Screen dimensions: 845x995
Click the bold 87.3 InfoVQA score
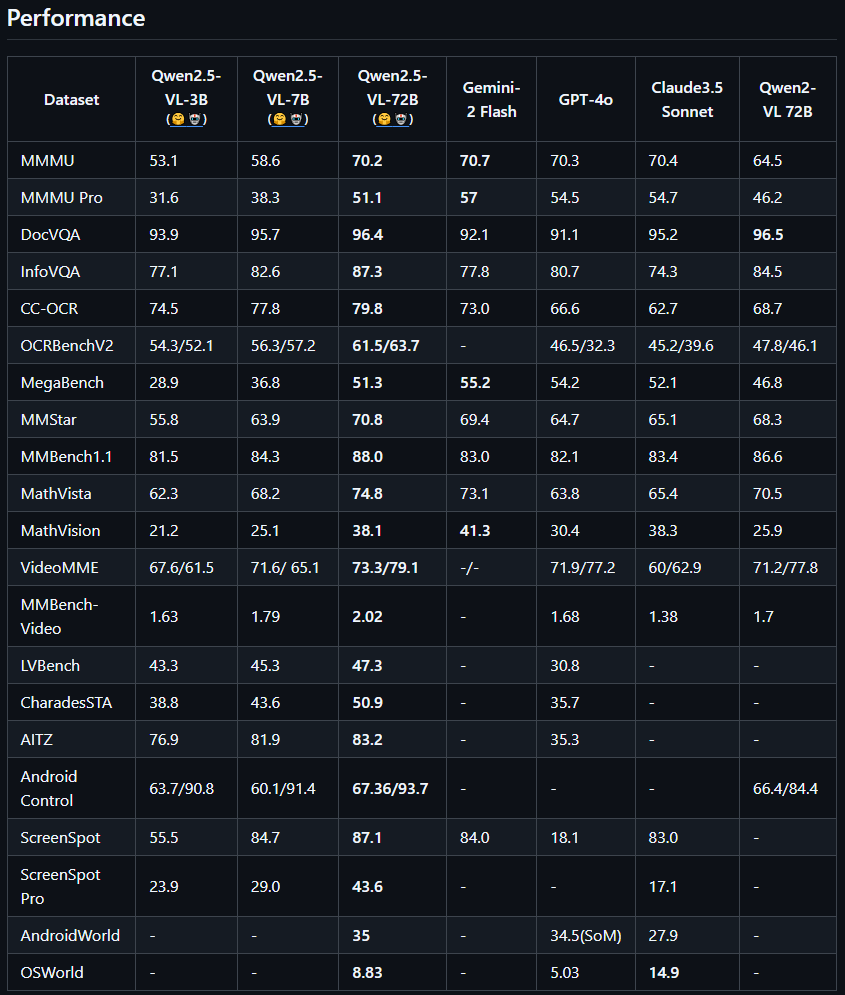[368, 272]
